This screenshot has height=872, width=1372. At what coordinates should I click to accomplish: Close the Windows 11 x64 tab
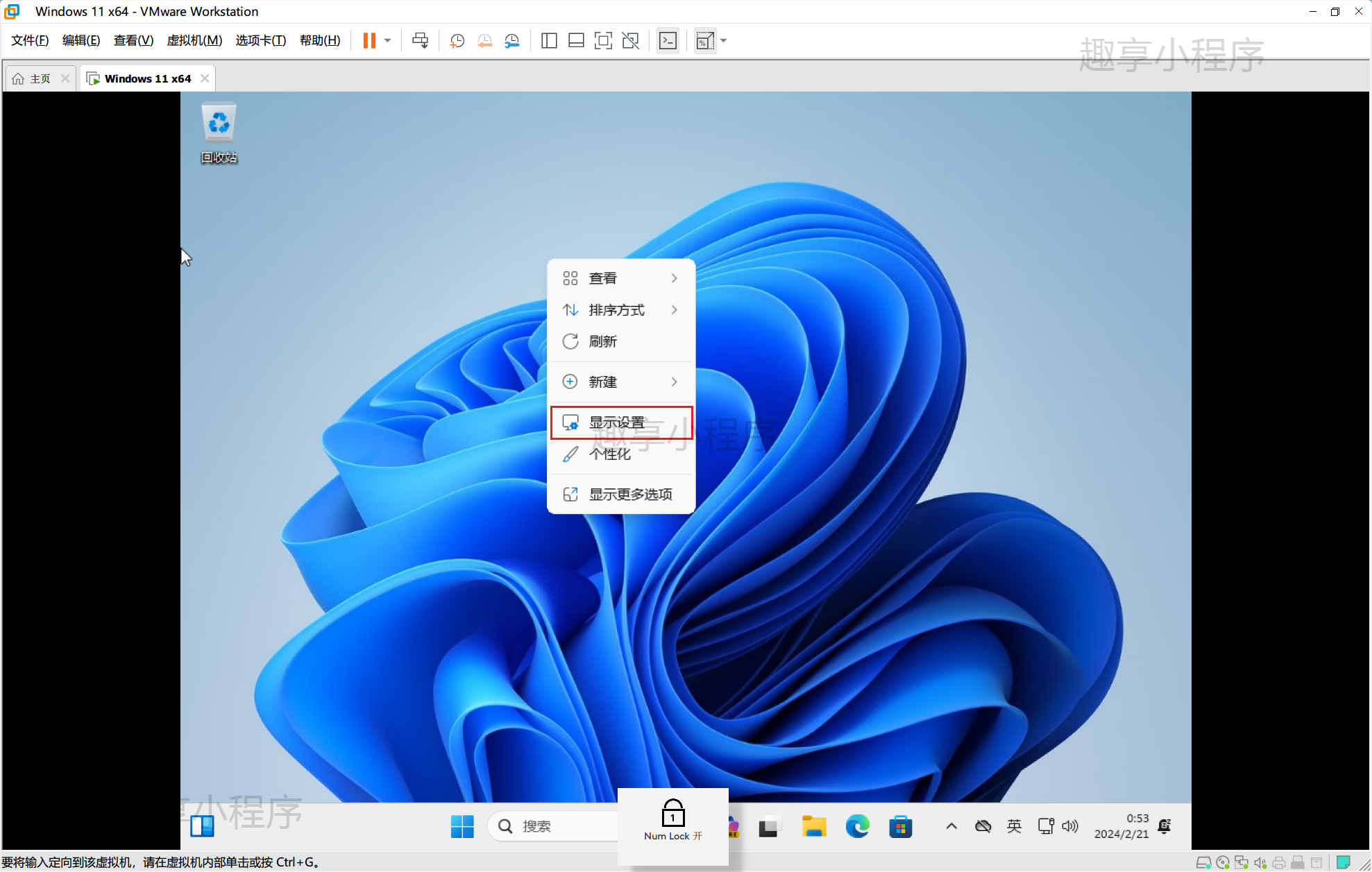point(205,78)
